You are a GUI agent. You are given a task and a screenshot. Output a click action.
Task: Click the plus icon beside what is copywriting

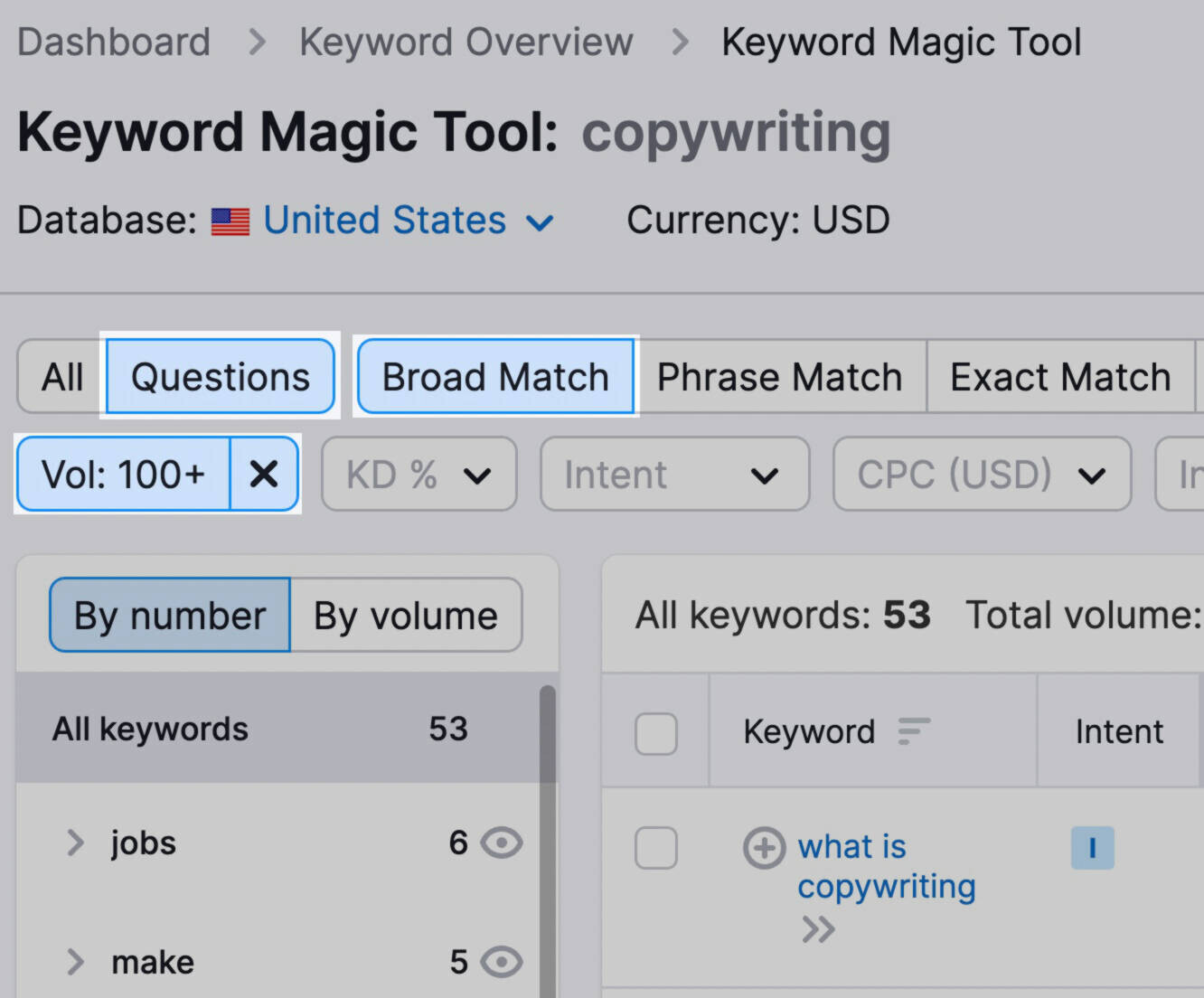[x=764, y=848]
